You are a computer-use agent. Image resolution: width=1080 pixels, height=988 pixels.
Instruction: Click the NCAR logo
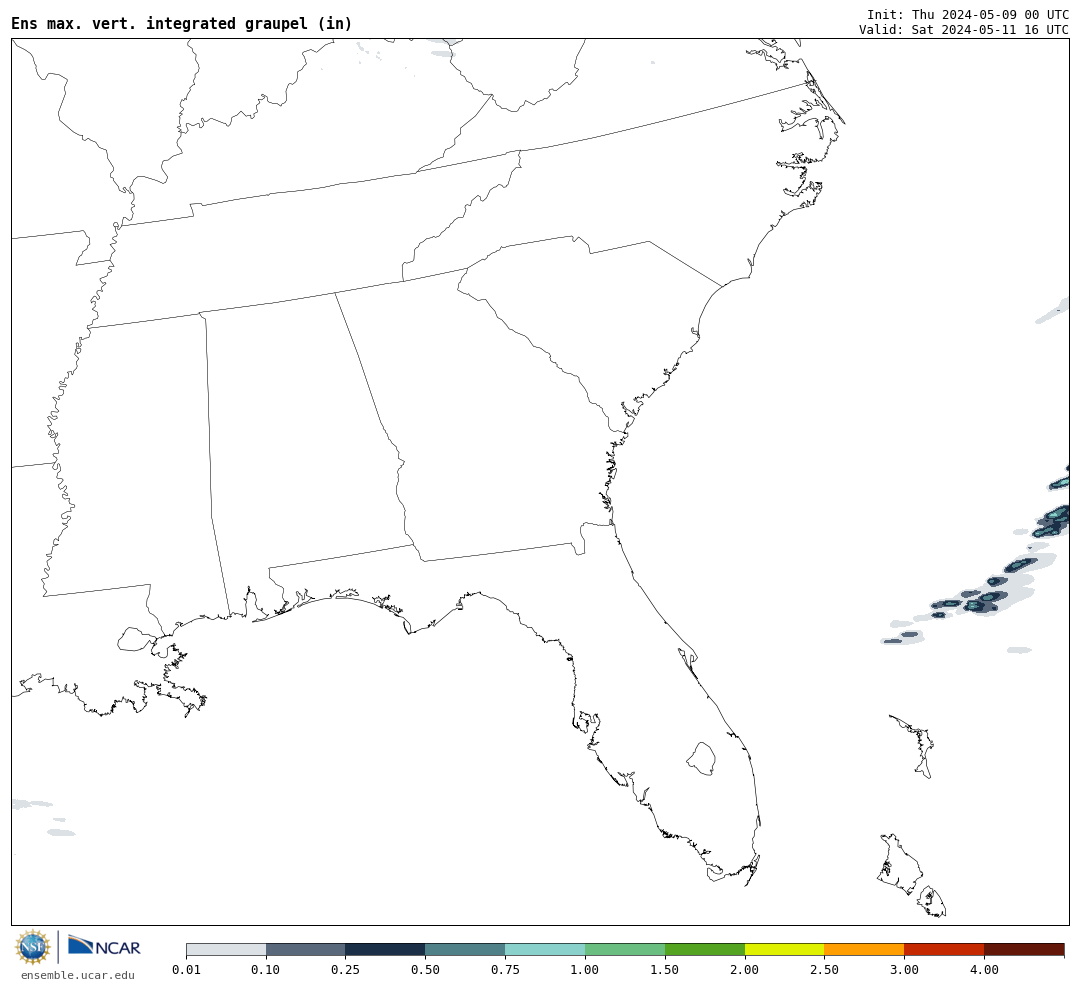(x=104, y=946)
